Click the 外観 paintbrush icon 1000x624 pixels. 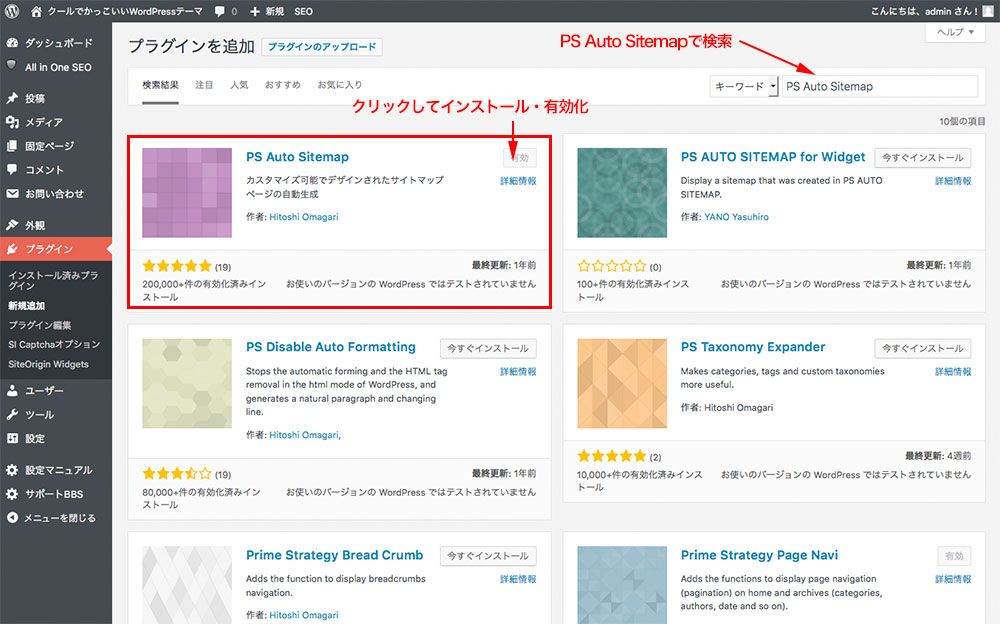point(12,225)
